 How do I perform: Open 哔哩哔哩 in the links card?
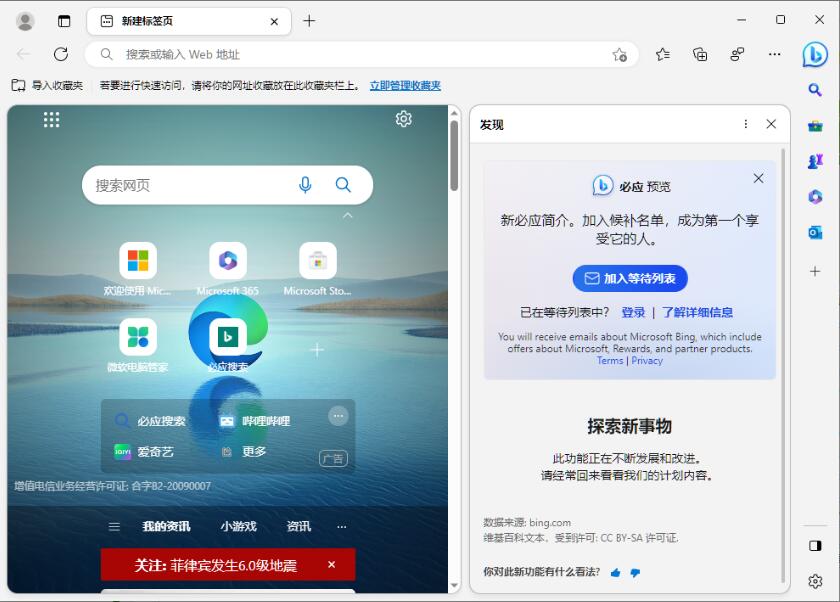(x=254, y=421)
